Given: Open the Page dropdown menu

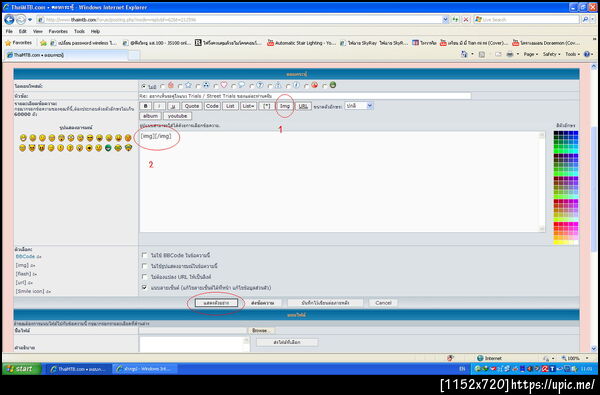Looking at the screenshot, I should [531, 54].
